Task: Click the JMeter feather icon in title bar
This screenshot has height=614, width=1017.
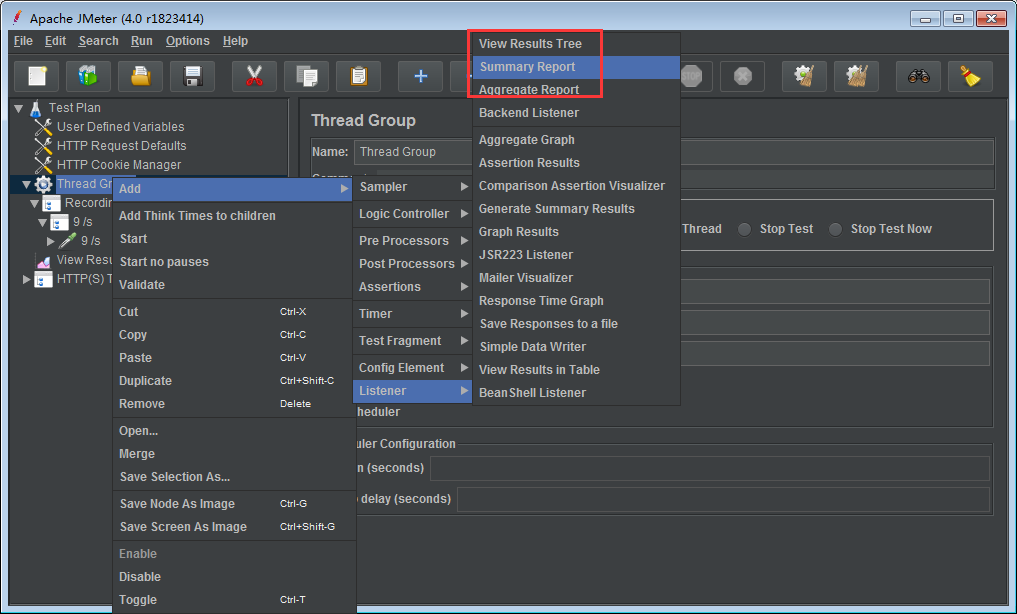Action: (x=18, y=18)
